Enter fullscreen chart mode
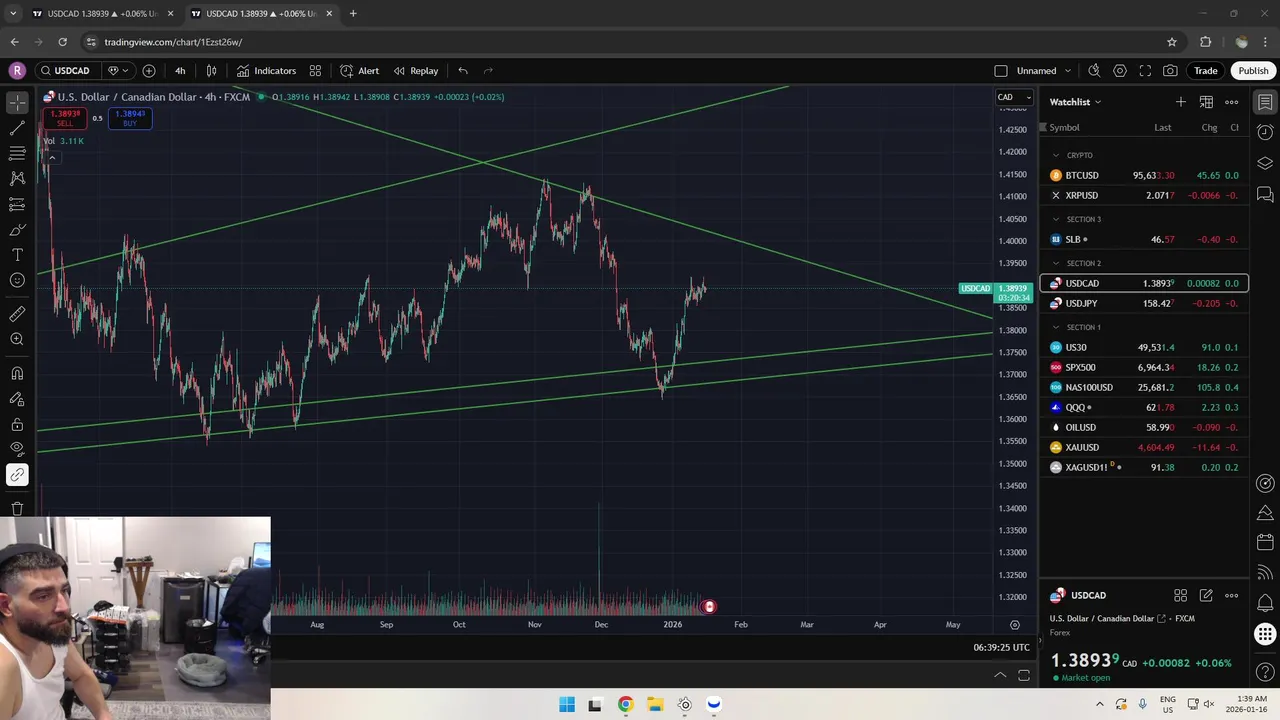This screenshot has height=720, width=1280. click(1145, 71)
